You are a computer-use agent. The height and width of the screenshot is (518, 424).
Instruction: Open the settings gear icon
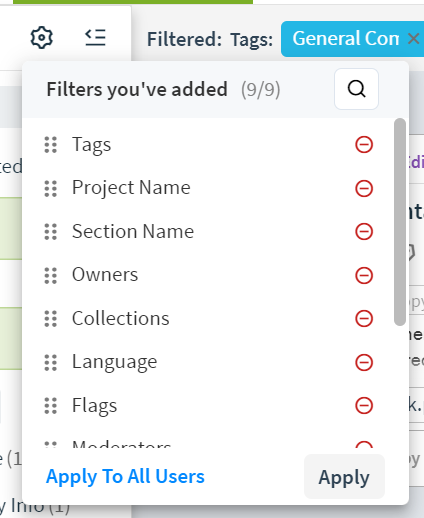point(42,38)
